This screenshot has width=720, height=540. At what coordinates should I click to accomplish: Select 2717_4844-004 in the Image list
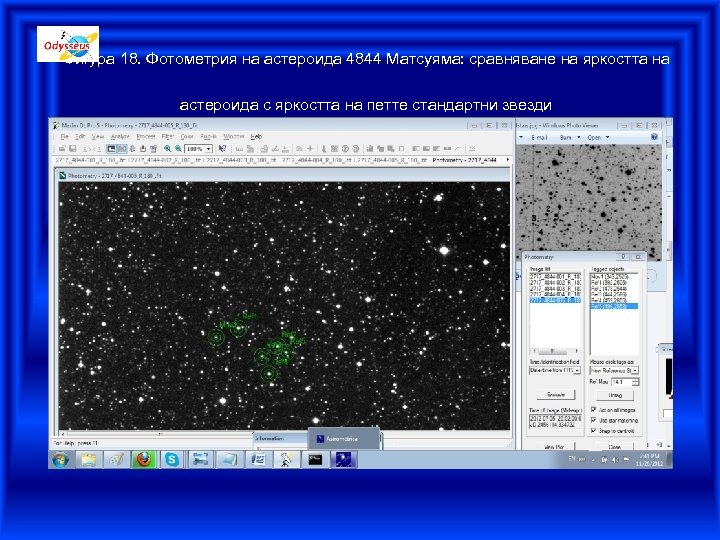[555, 294]
